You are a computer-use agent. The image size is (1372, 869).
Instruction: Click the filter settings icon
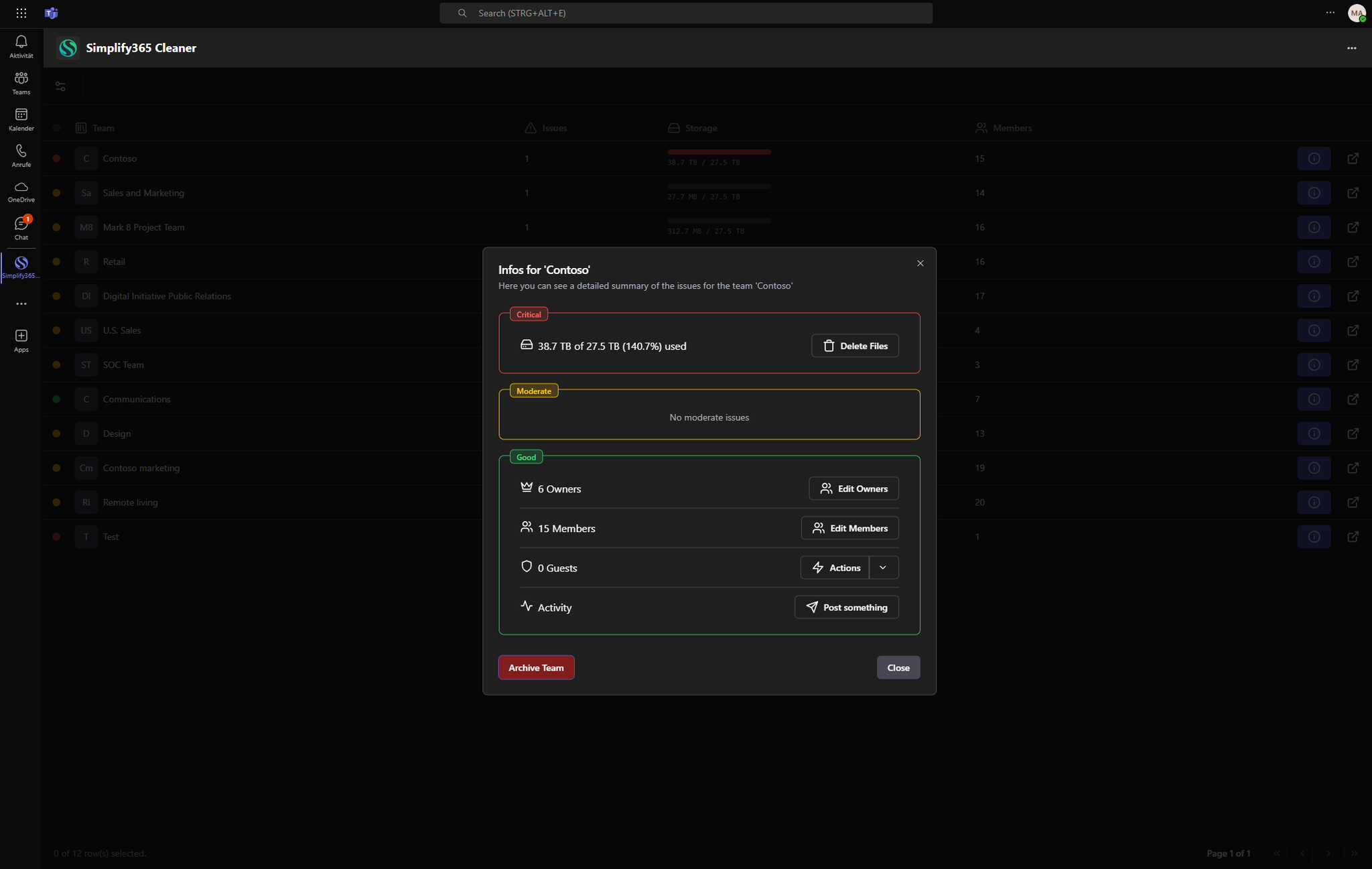click(60, 86)
